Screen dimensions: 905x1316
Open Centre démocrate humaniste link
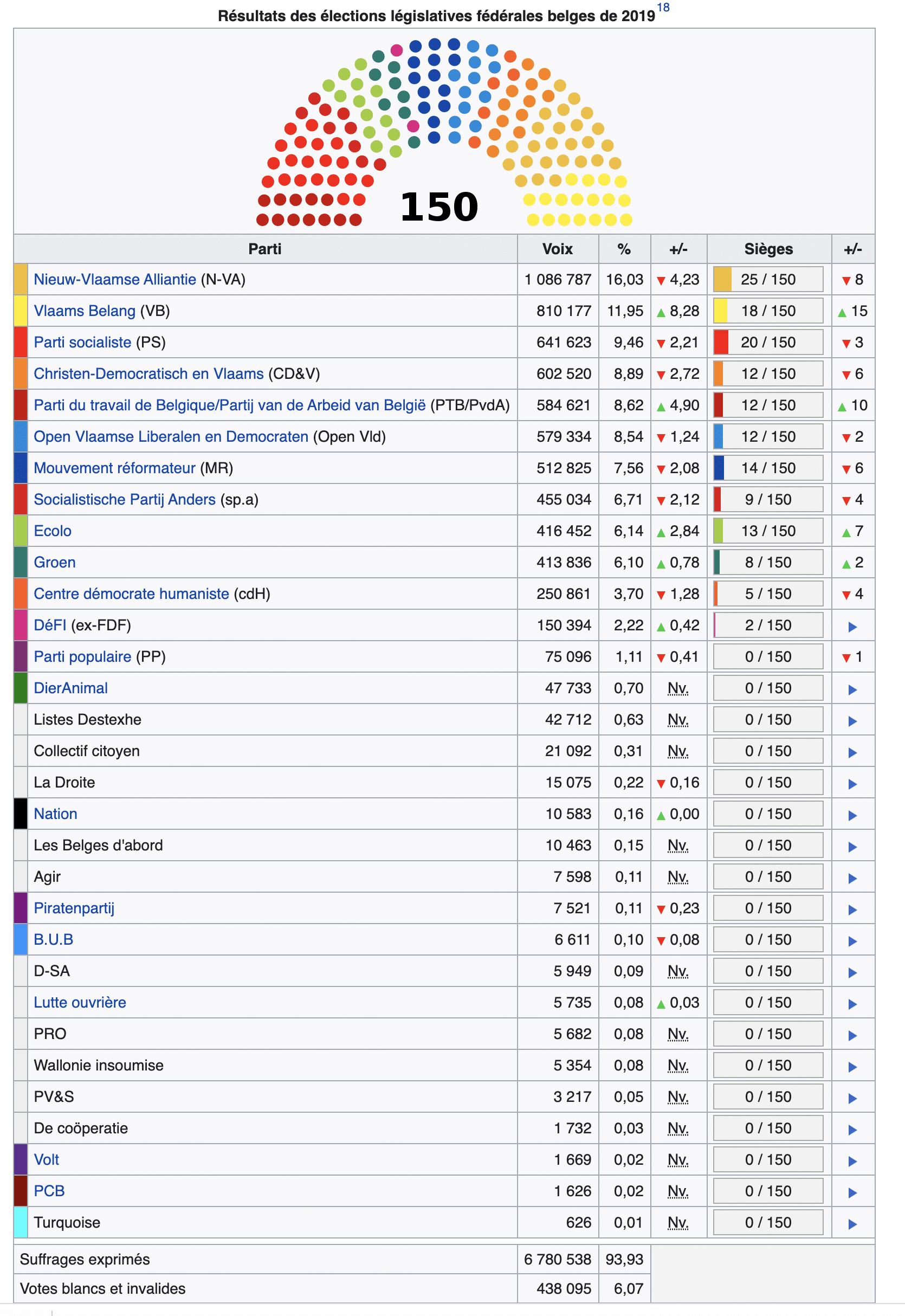132,594
